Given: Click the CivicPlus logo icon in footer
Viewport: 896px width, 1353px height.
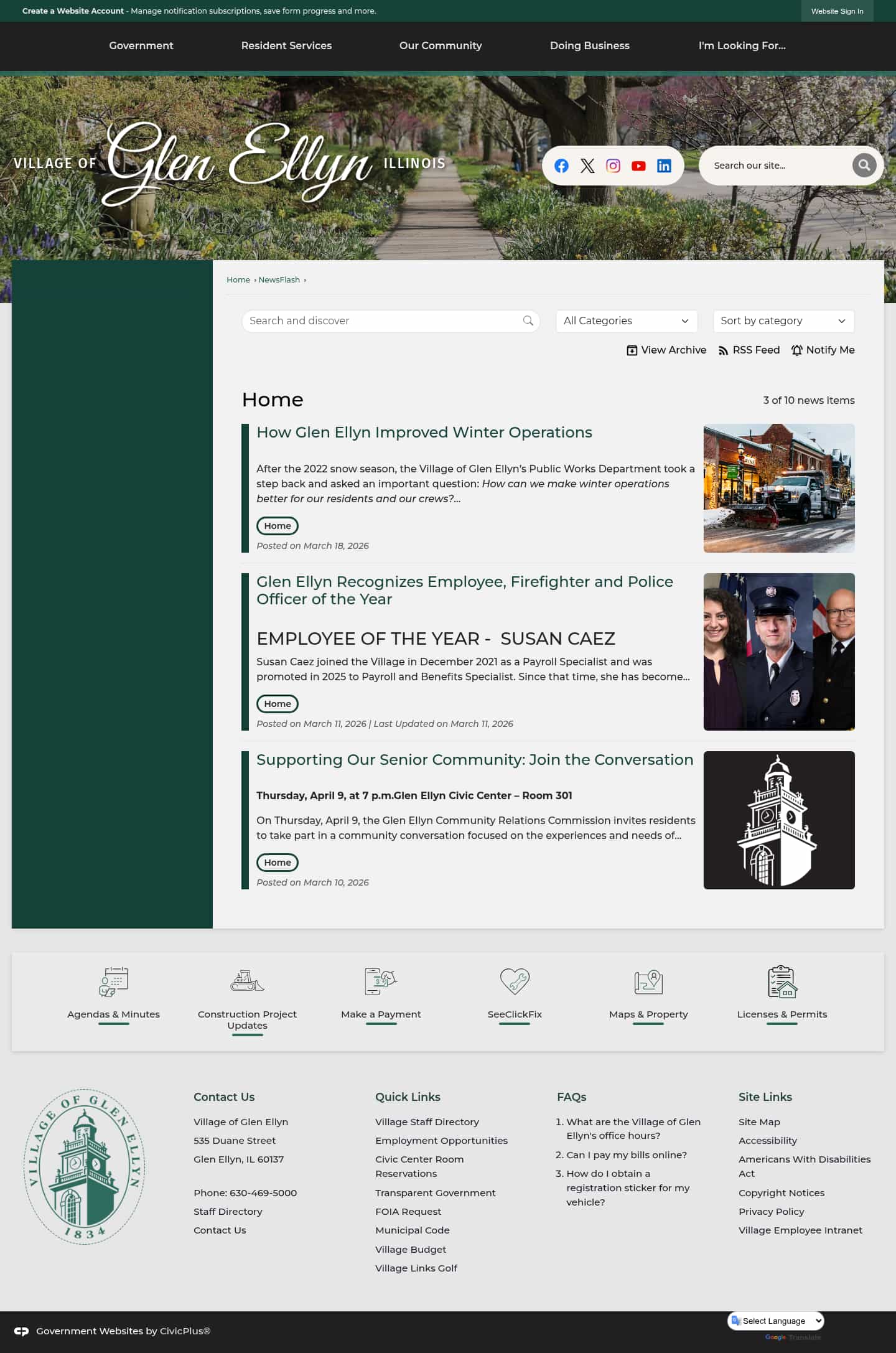Looking at the screenshot, I should (x=21, y=1331).
